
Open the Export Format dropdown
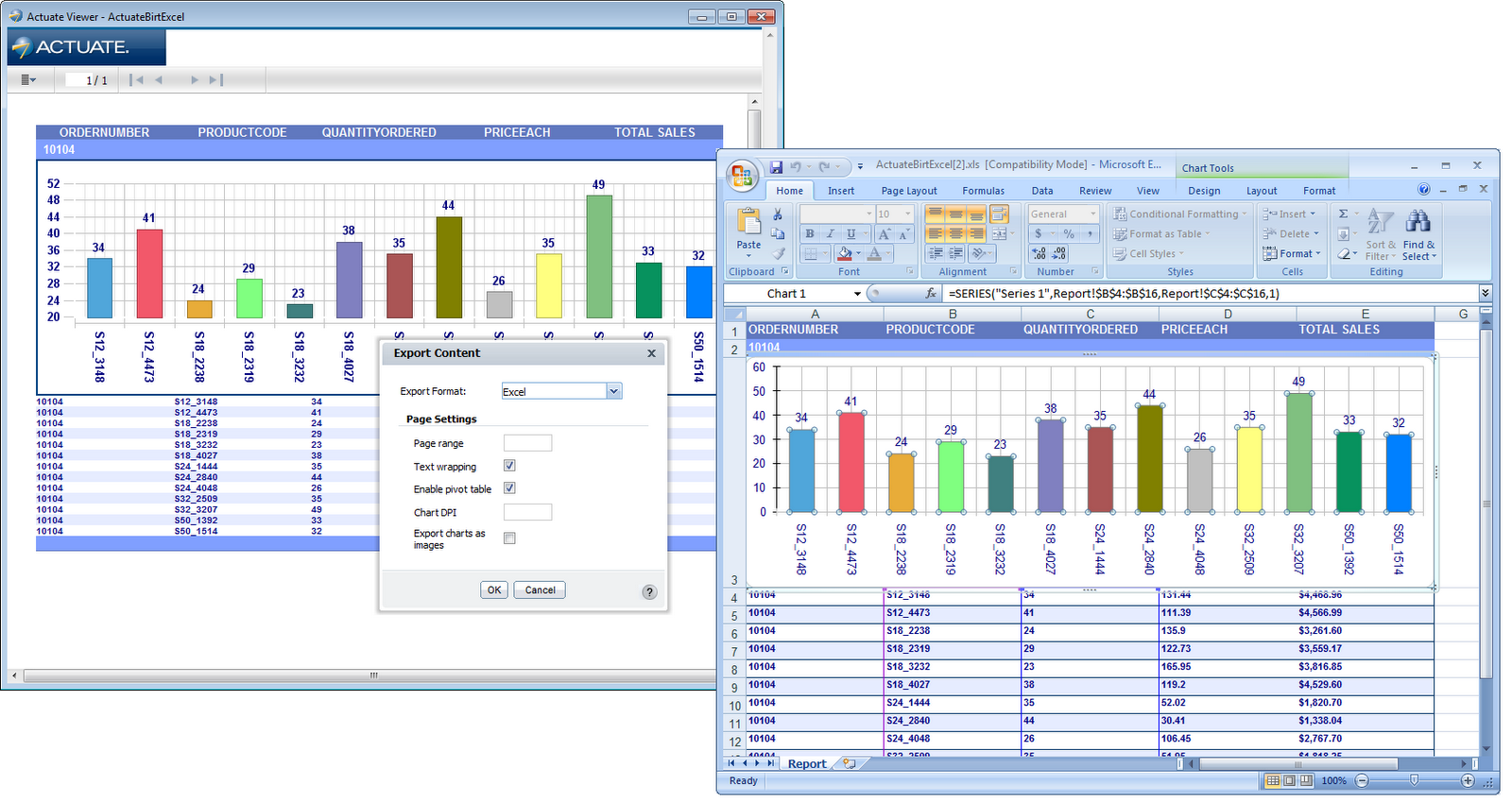pyautogui.click(x=614, y=391)
